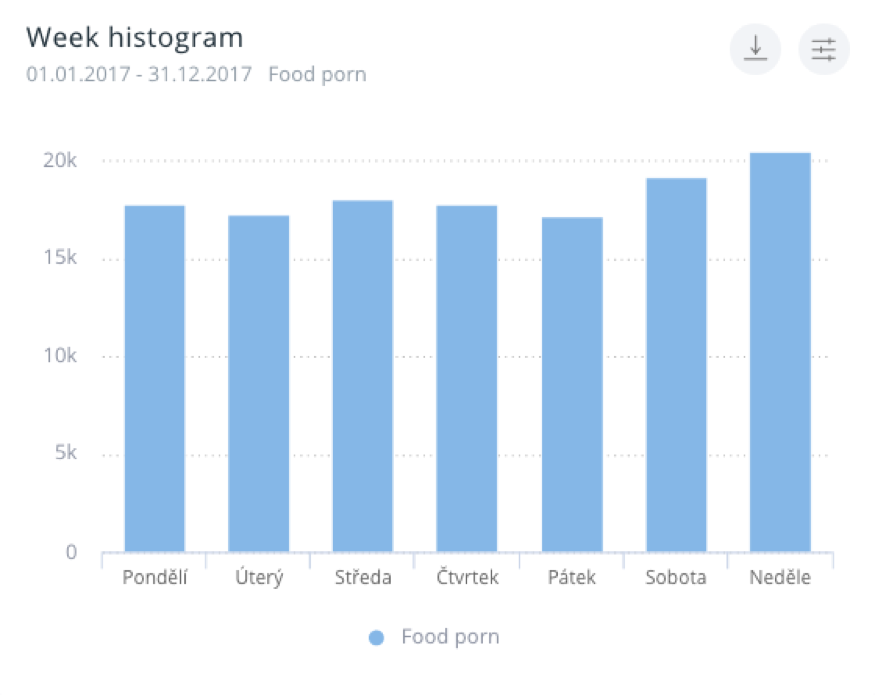Click the Neděle axis label
This screenshot has width=875, height=695.
click(x=780, y=578)
